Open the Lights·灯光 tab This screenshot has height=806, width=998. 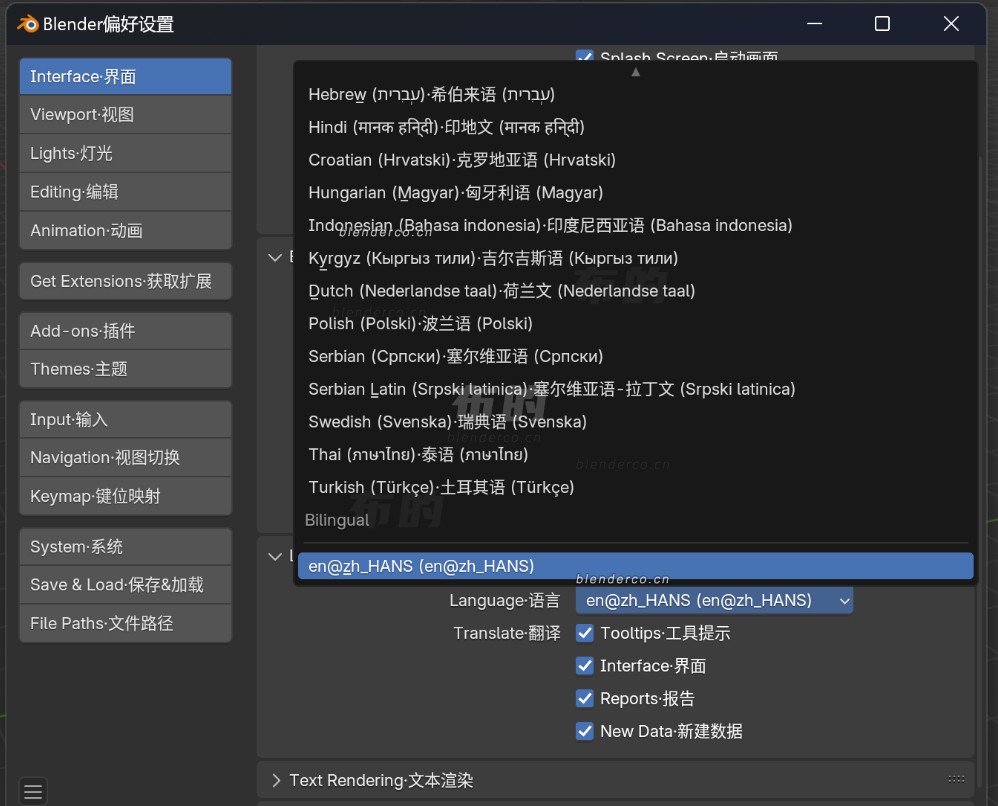(125, 153)
